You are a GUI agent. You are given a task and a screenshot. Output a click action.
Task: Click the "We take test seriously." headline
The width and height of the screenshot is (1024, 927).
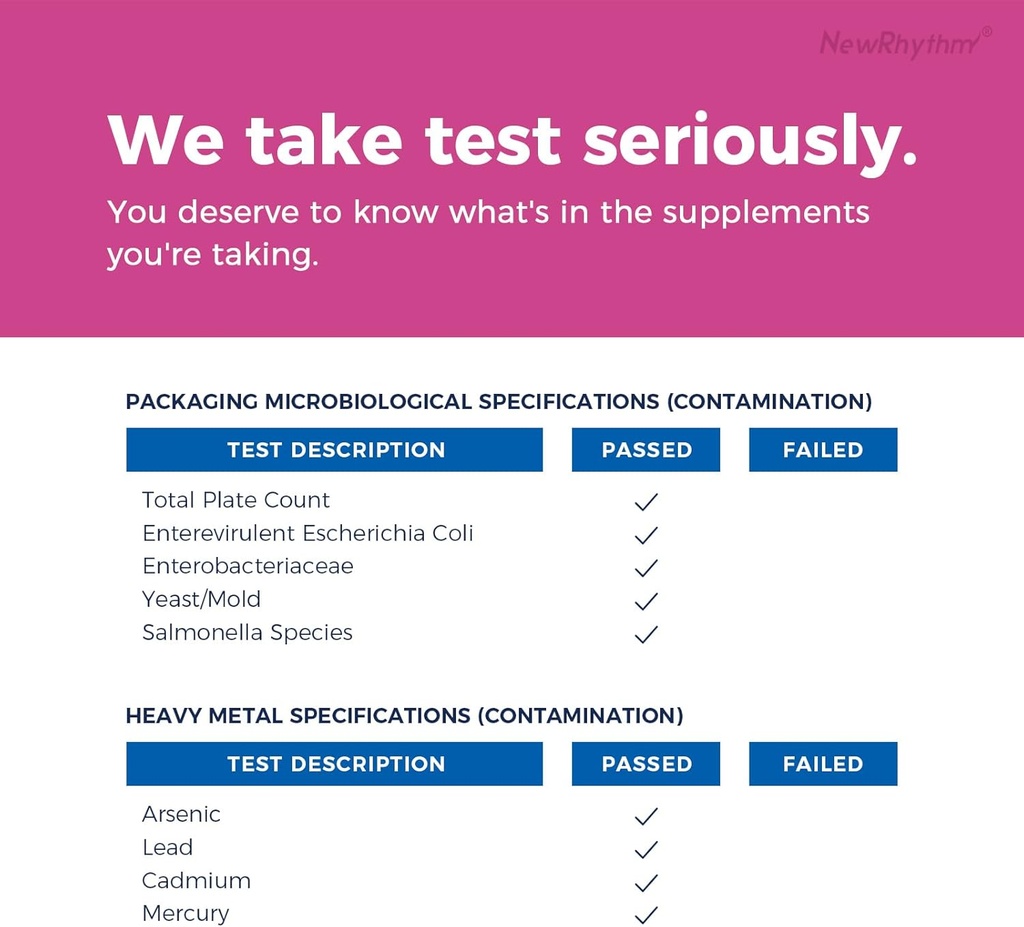coord(512,140)
